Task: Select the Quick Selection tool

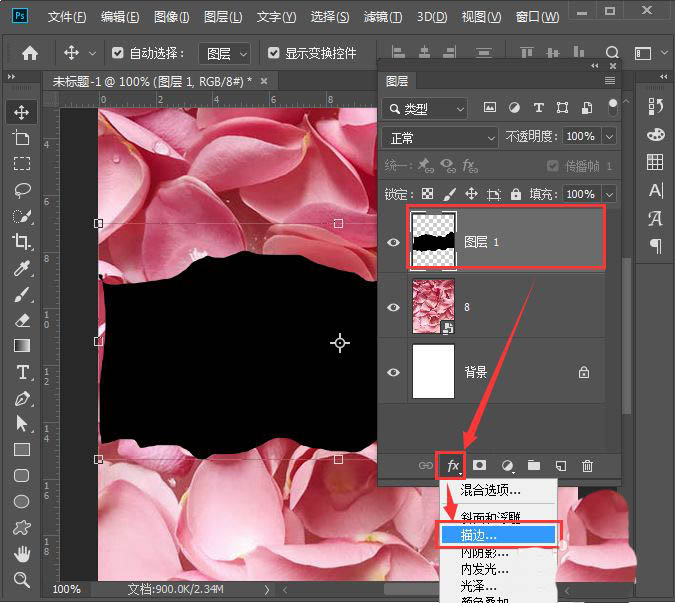Action: (21, 216)
